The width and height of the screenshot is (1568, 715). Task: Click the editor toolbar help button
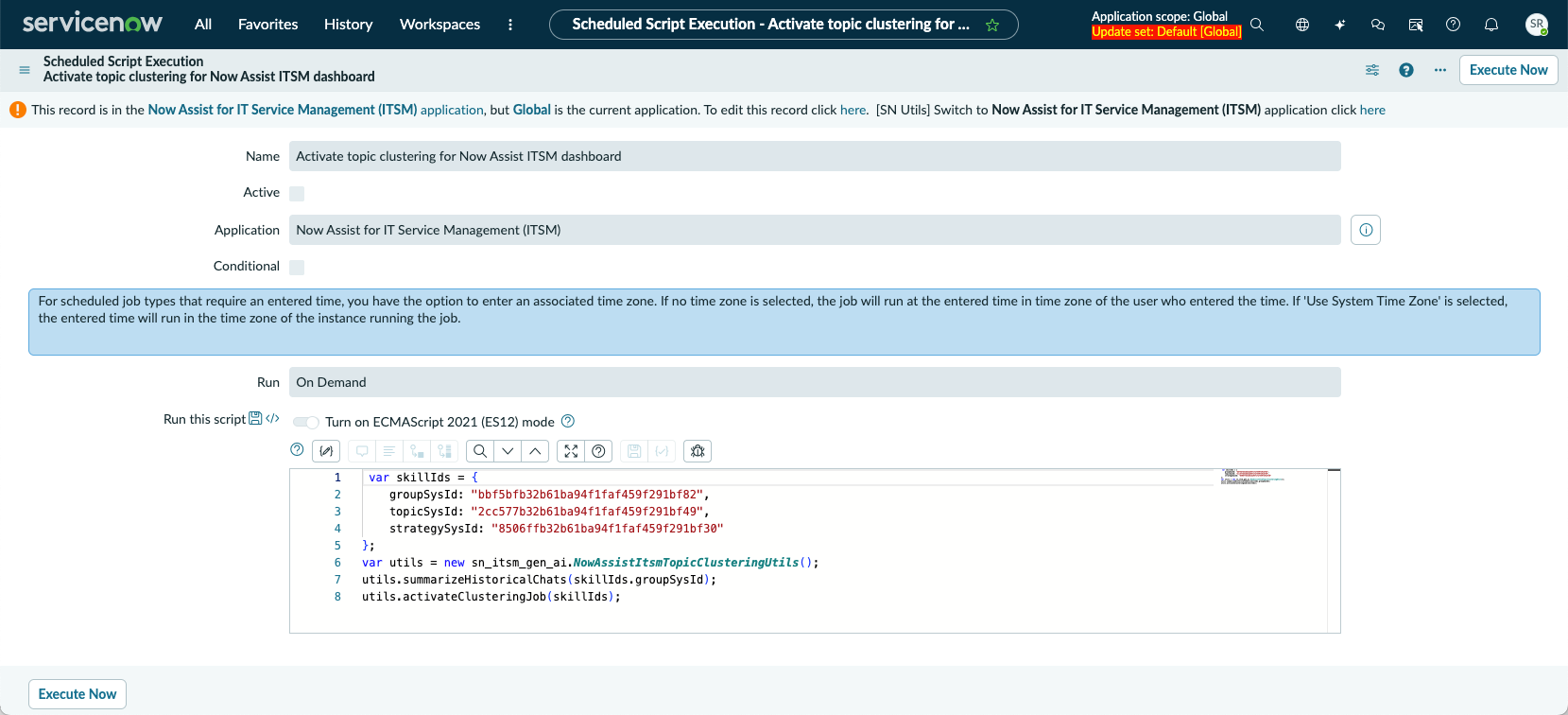[x=598, y=451]
